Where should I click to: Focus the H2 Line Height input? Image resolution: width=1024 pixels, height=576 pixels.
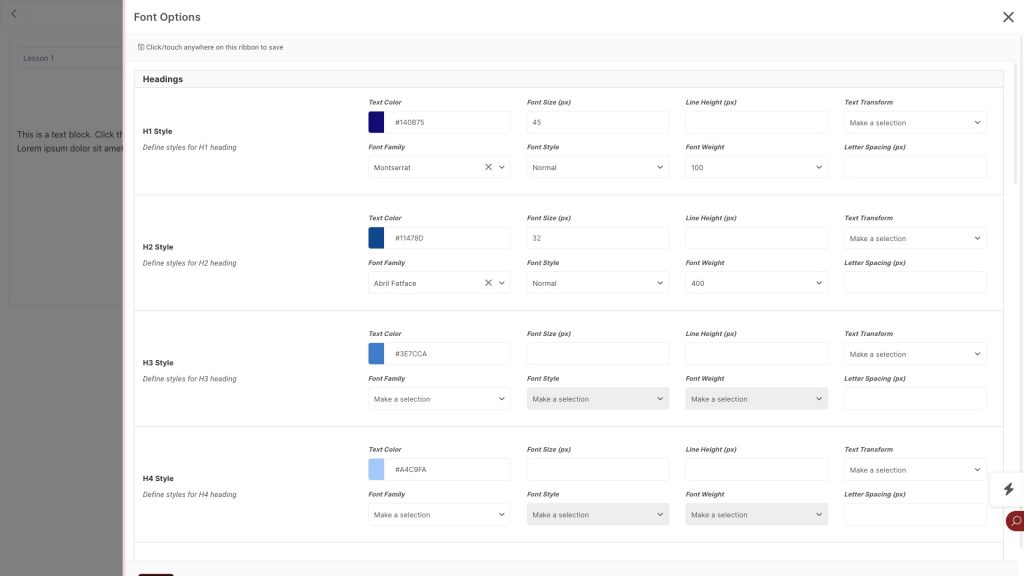756,238
